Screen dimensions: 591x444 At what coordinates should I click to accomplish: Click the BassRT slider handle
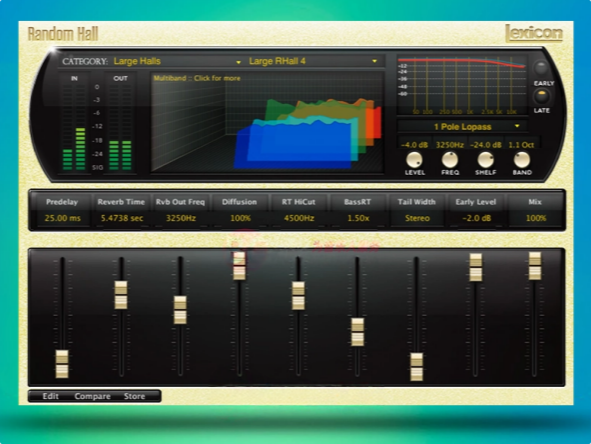tap(357, 332)
